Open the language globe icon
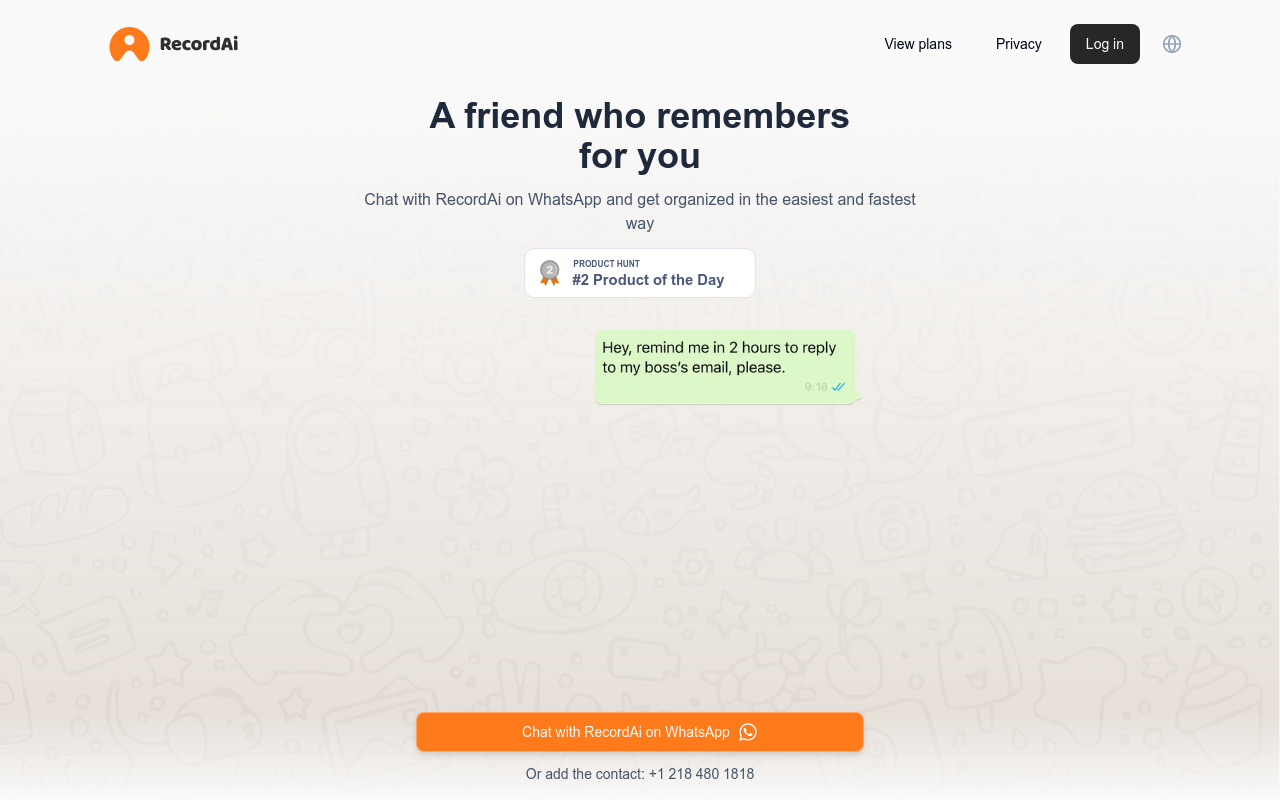This screenshot has height=800, width=1280. (x=1172, y=44)
